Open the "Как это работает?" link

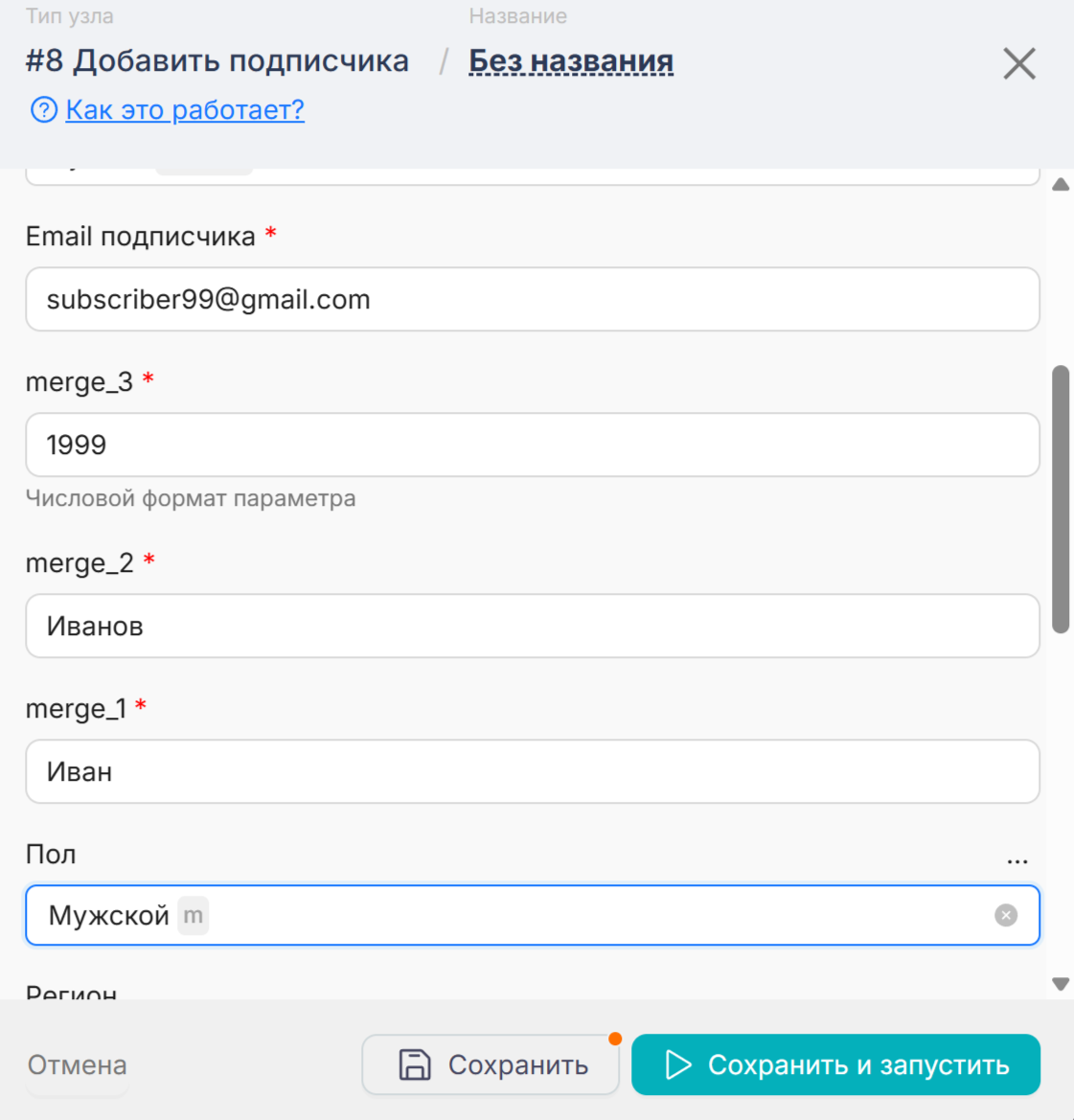click(185, 110)
